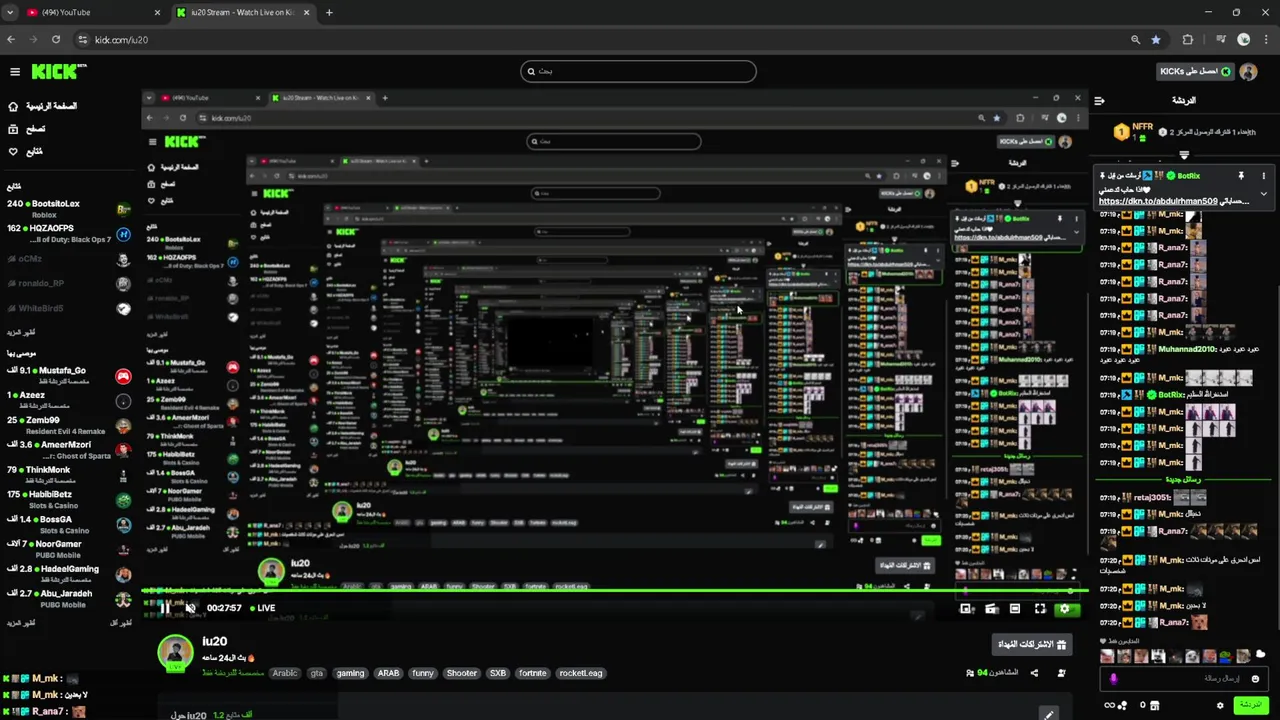
Task: Click the fortnite tag
Action: pos(533,673)
